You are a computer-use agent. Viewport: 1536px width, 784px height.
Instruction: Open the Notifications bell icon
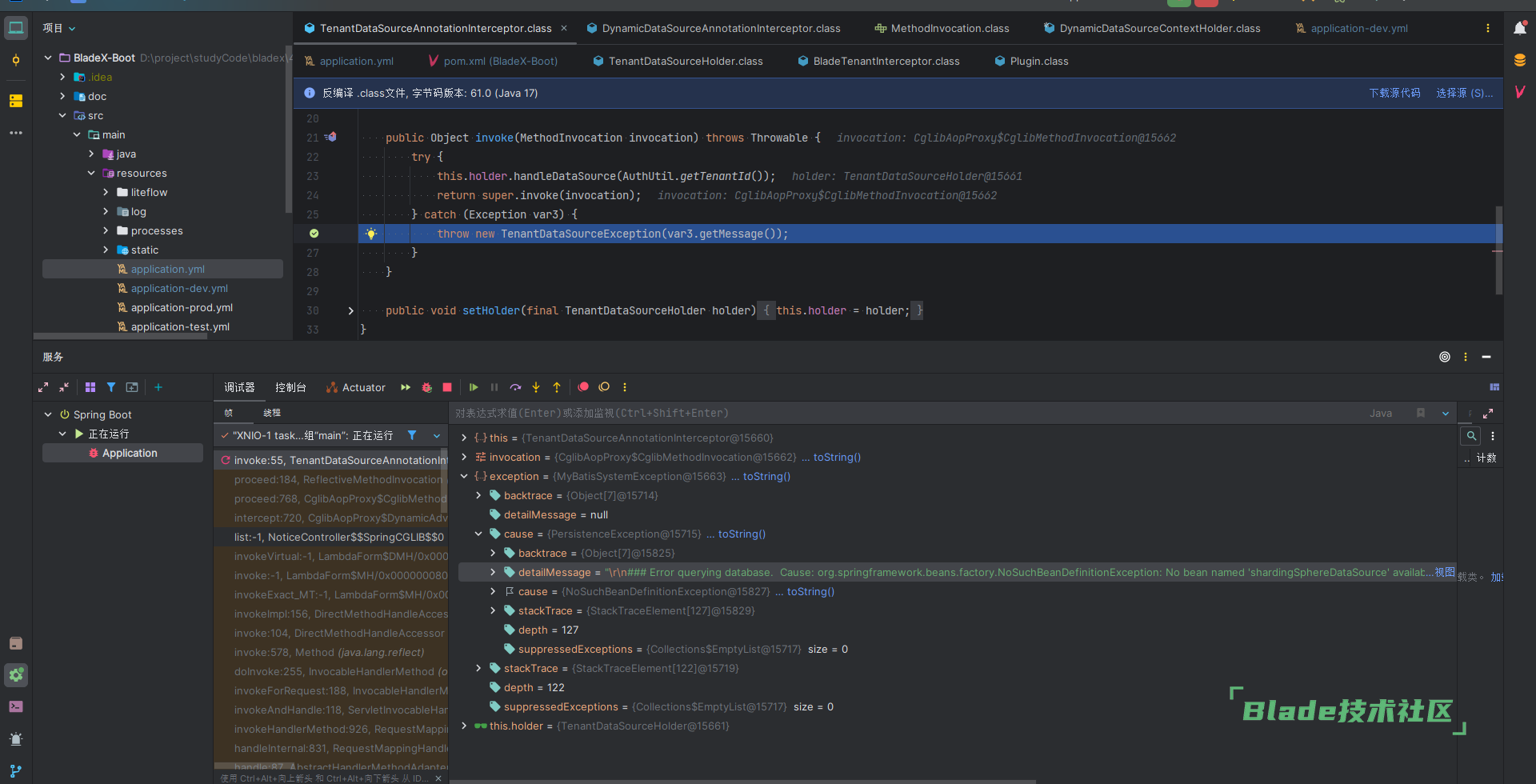tap(1520, 28)
